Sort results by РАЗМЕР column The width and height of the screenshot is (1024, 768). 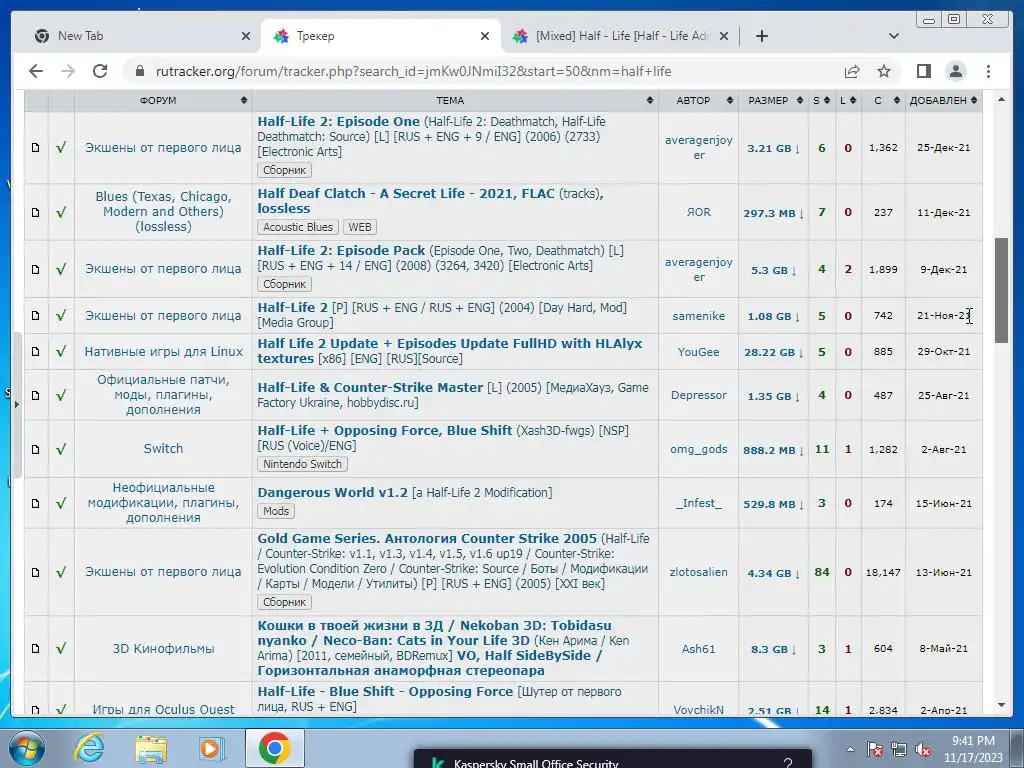[x=773, y=101]
